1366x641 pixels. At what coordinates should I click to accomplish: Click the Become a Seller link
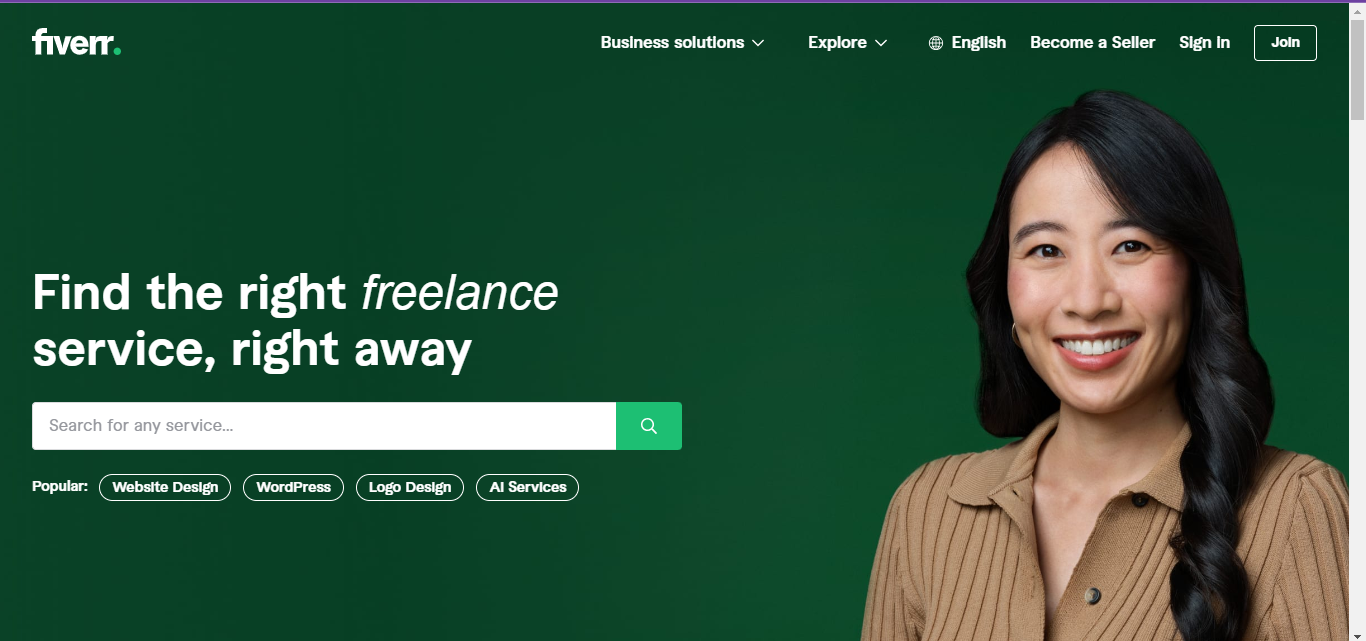(1093, 42)
